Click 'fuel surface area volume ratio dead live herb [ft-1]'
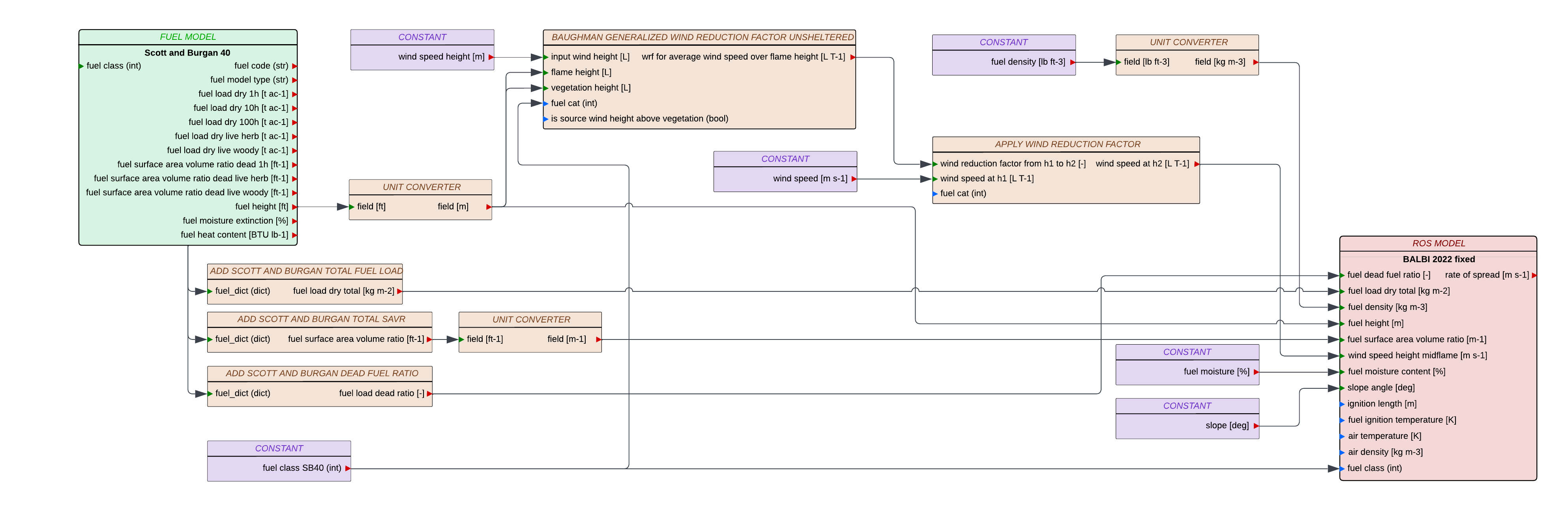 [191, 178]
